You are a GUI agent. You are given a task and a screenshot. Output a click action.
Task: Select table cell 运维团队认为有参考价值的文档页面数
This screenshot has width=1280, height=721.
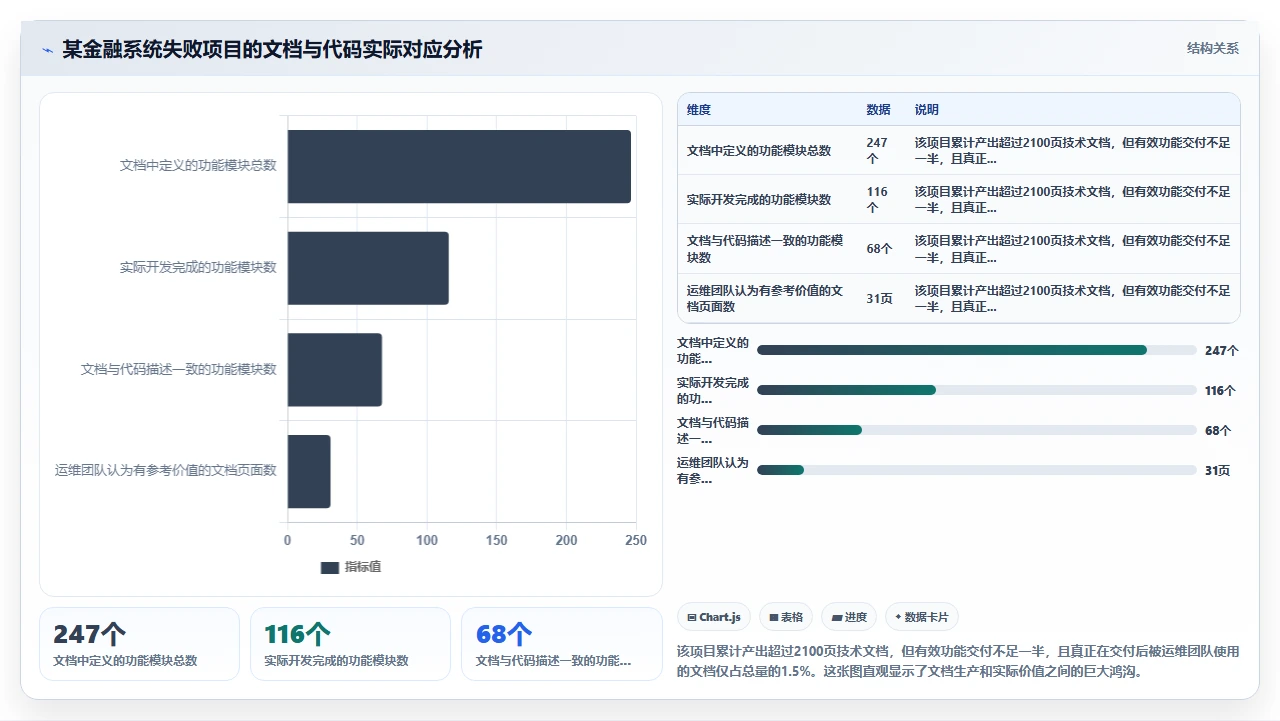click(766, 298)
